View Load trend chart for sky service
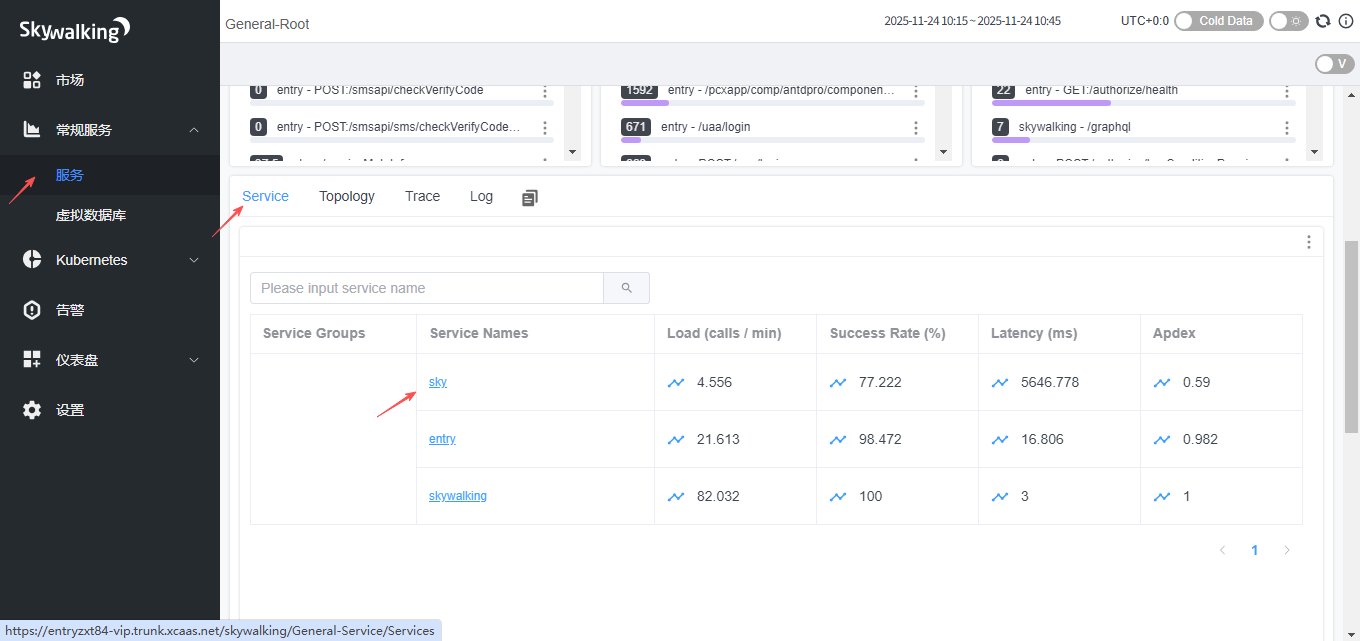 point(676,382)
